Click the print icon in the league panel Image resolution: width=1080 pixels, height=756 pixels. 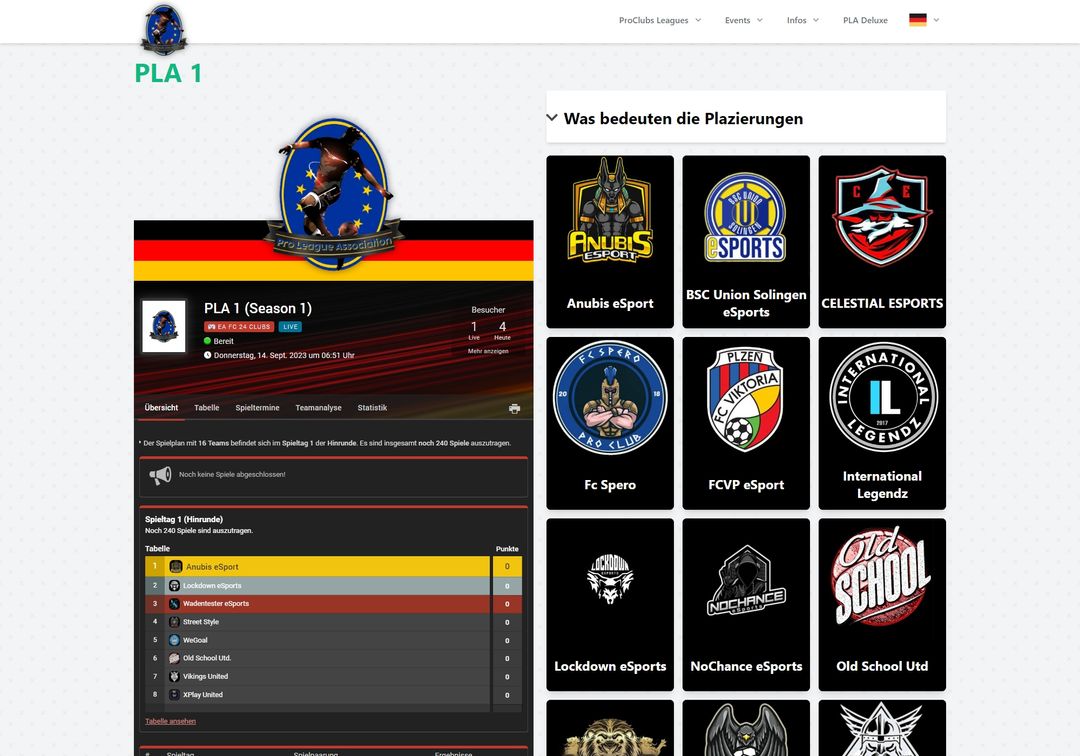coord(514,408)
